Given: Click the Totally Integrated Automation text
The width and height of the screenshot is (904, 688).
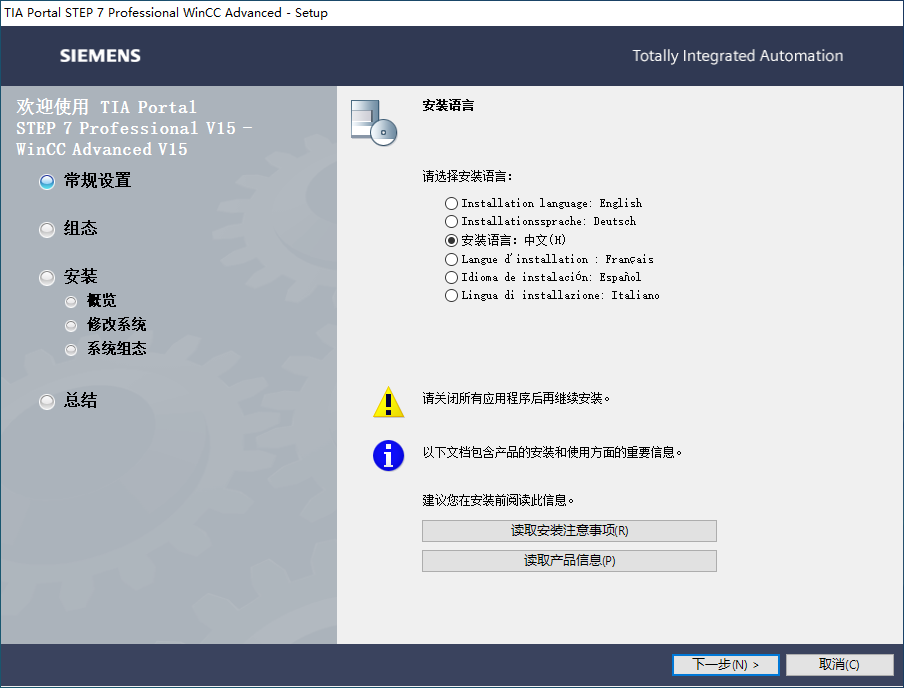Looking at the screenshot, I should point(737,56).
